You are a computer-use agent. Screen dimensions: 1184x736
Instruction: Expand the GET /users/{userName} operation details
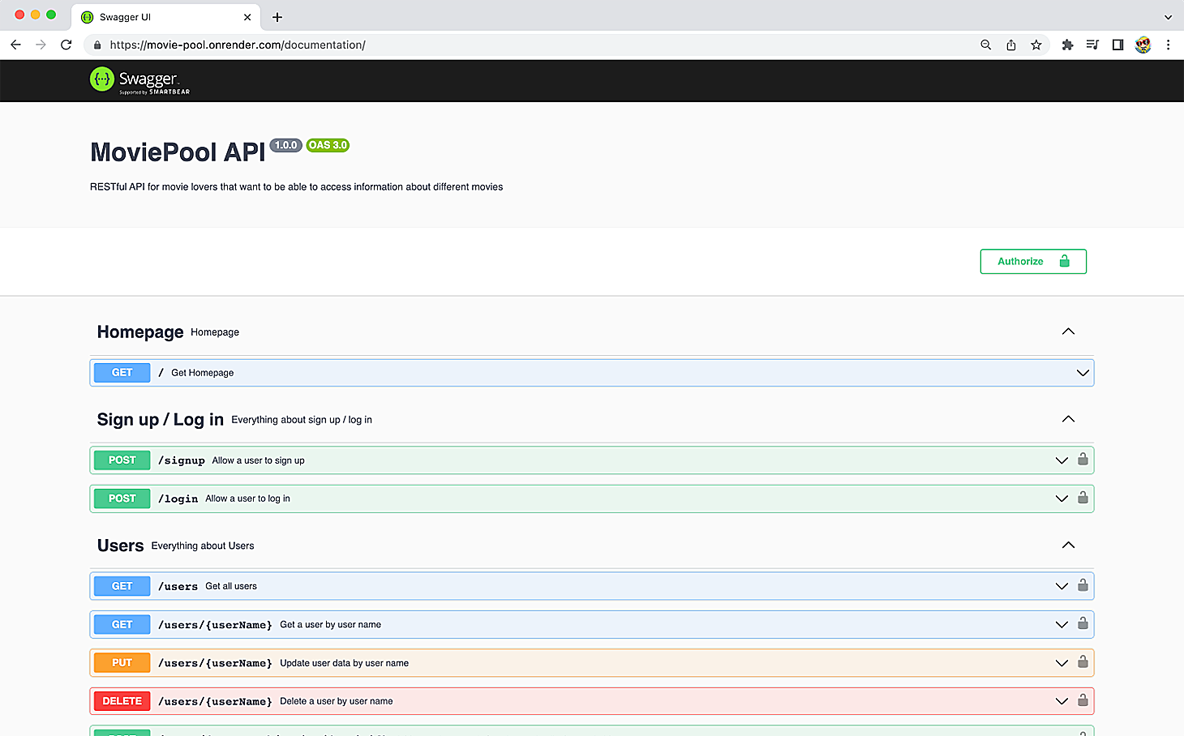(x=1062, y=624)
